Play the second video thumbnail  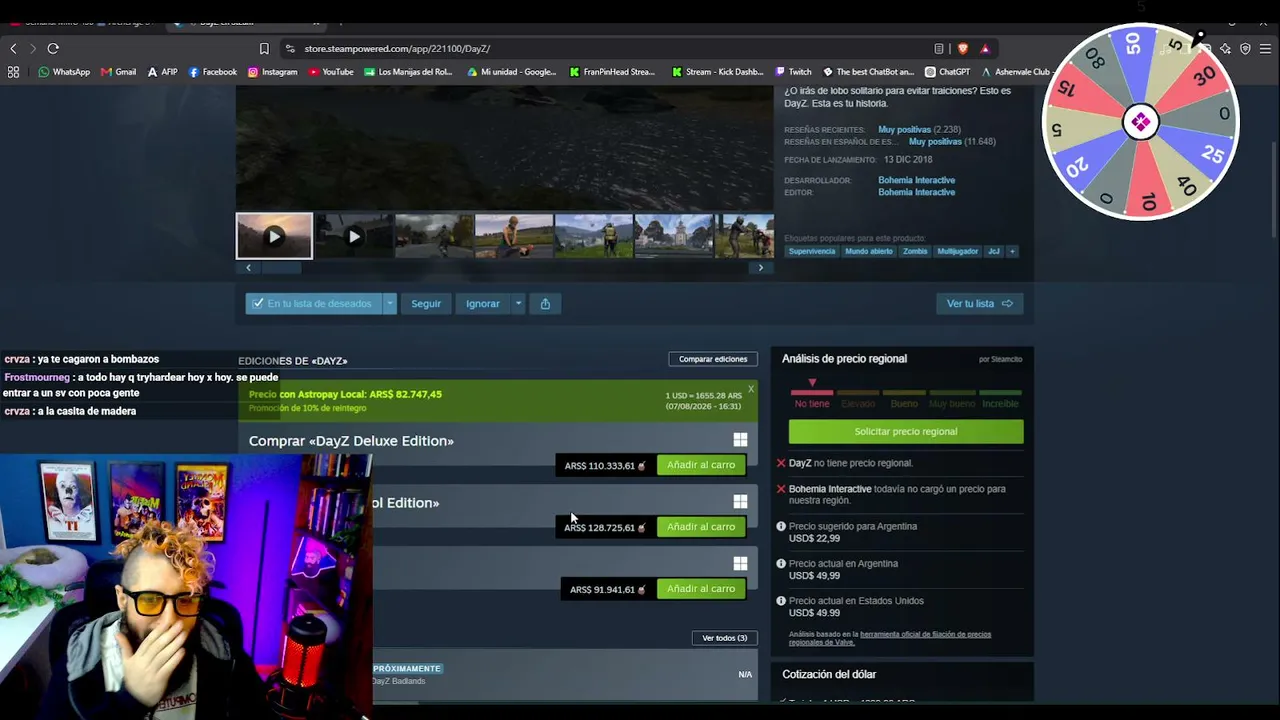tap(354, 237)
